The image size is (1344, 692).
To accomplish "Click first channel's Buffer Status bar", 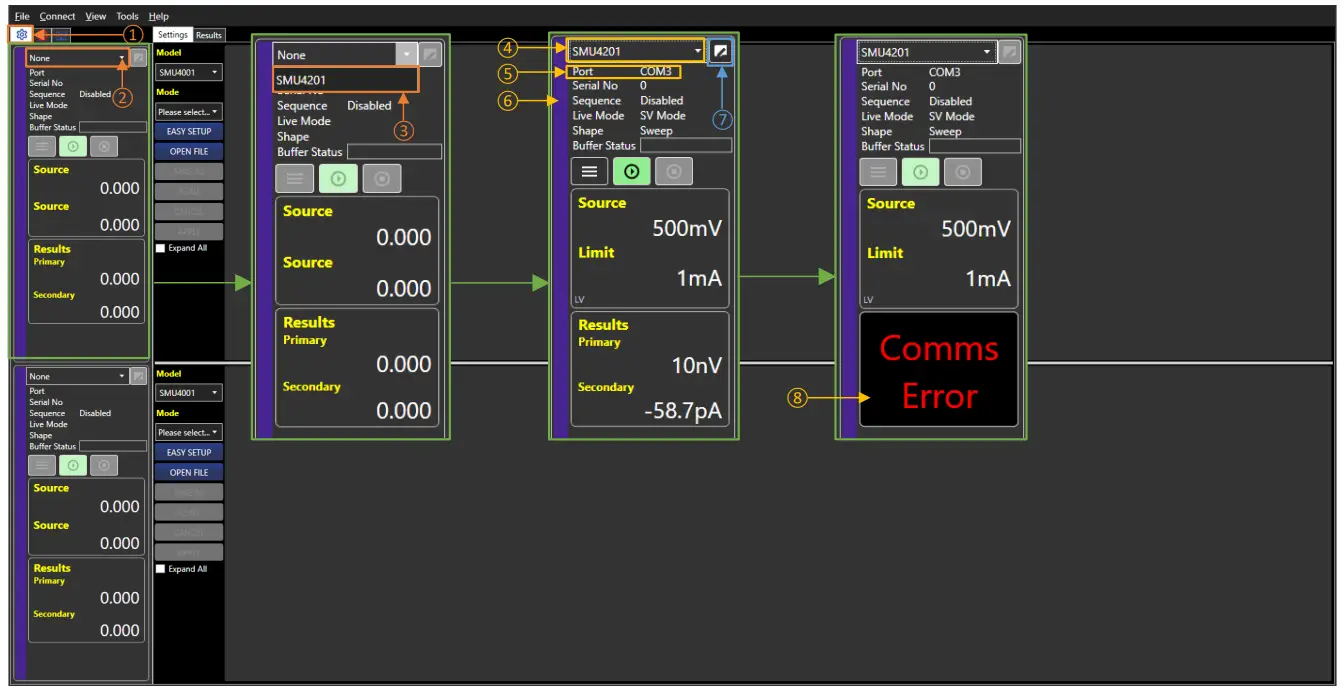I will (x=113, y=127).
